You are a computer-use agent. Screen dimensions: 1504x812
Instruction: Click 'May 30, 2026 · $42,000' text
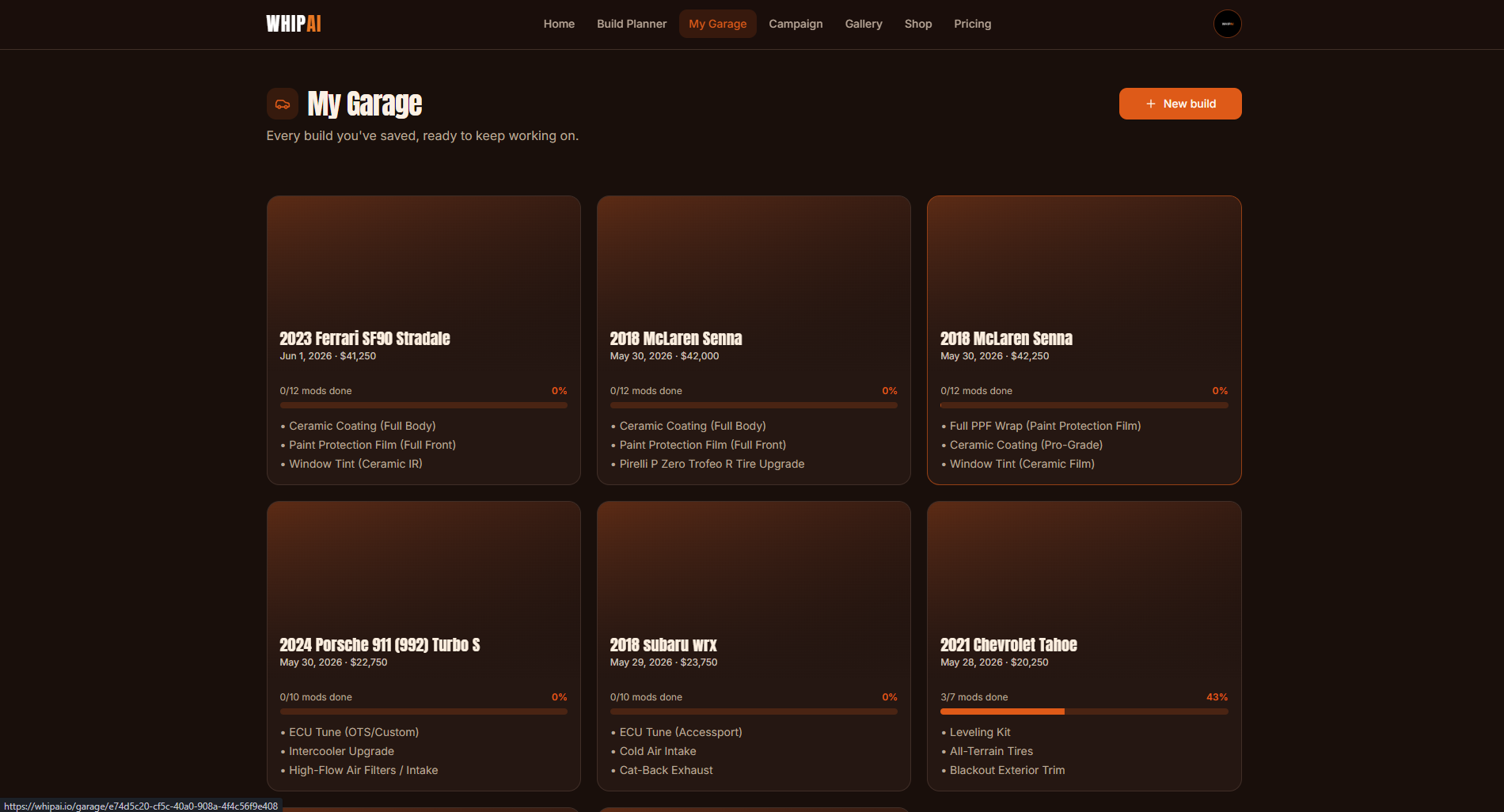pos(665,356)
